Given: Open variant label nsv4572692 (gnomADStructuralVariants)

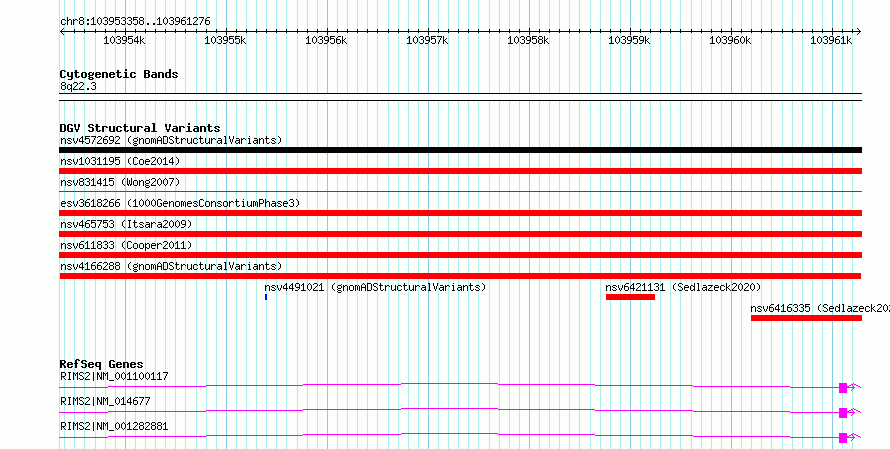Looking at the screenshot, I should point(171,140).
